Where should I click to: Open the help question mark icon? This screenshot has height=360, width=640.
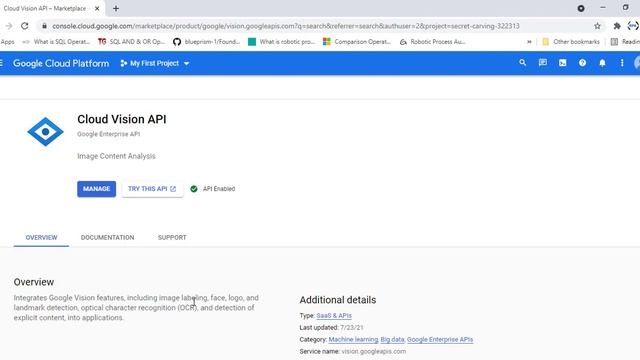pyautogui.click(x=582, y=63)
